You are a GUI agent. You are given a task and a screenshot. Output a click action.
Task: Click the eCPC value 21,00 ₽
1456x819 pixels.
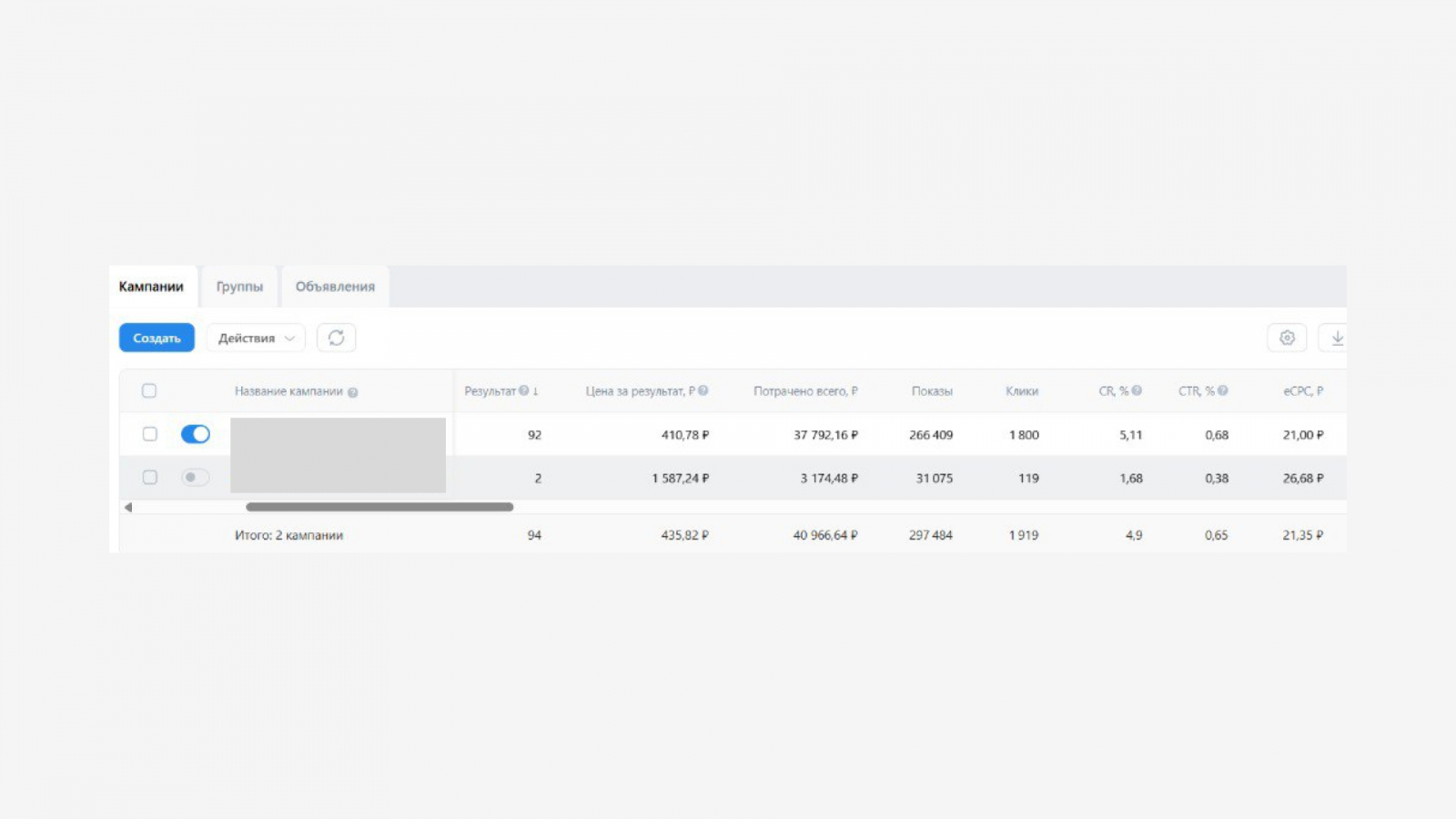pyautogui.click(x=1303, y=435)
